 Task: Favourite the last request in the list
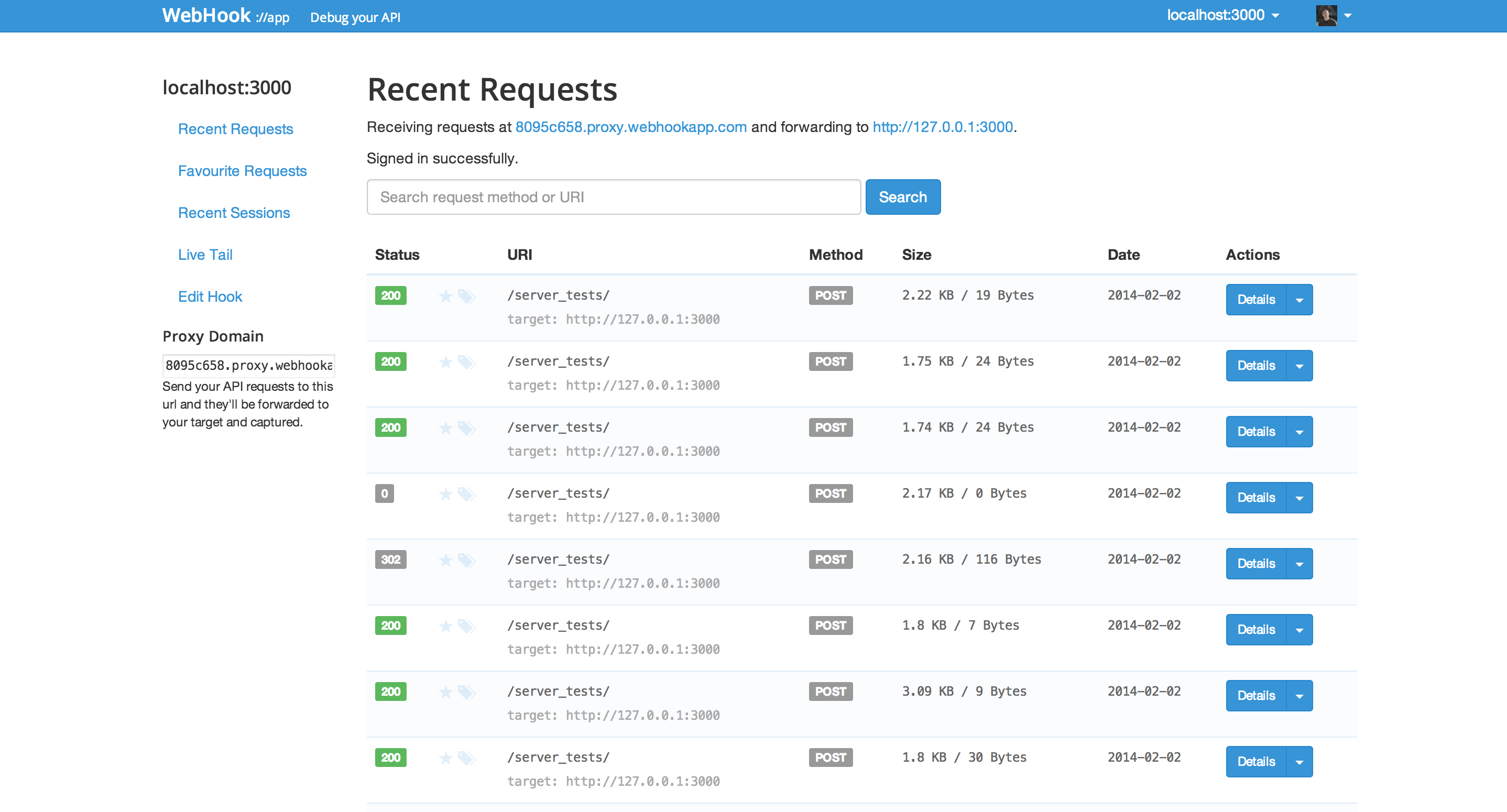pyautogui.click(x=445, y=757)
